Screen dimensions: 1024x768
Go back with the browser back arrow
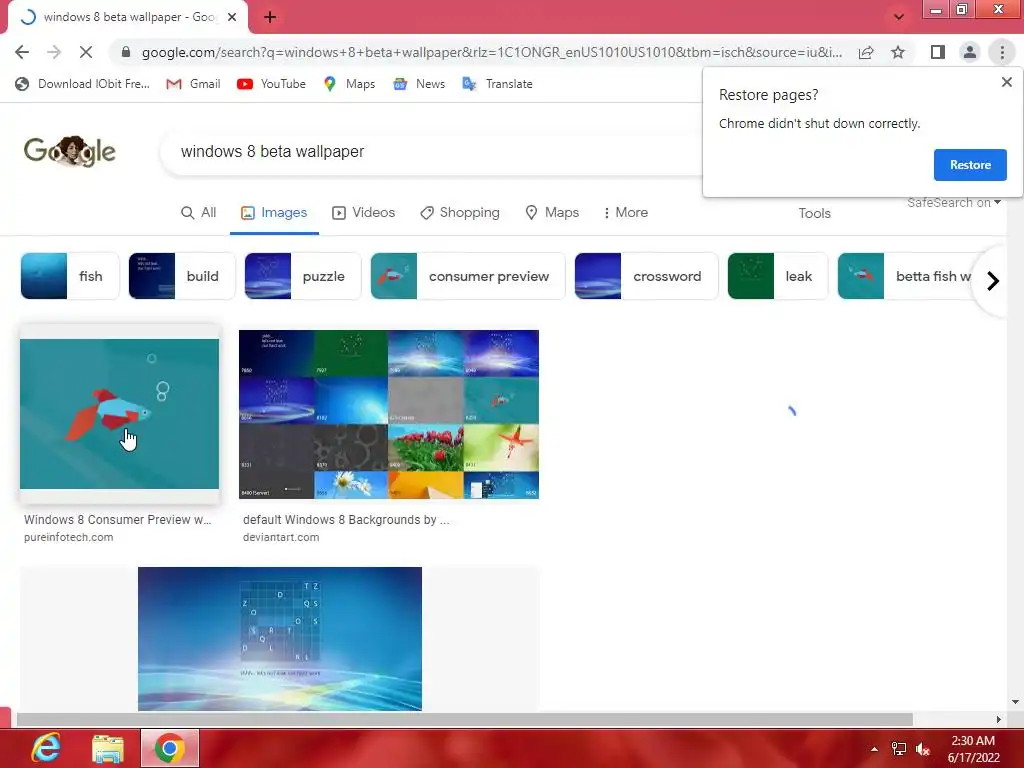(22, 52)
